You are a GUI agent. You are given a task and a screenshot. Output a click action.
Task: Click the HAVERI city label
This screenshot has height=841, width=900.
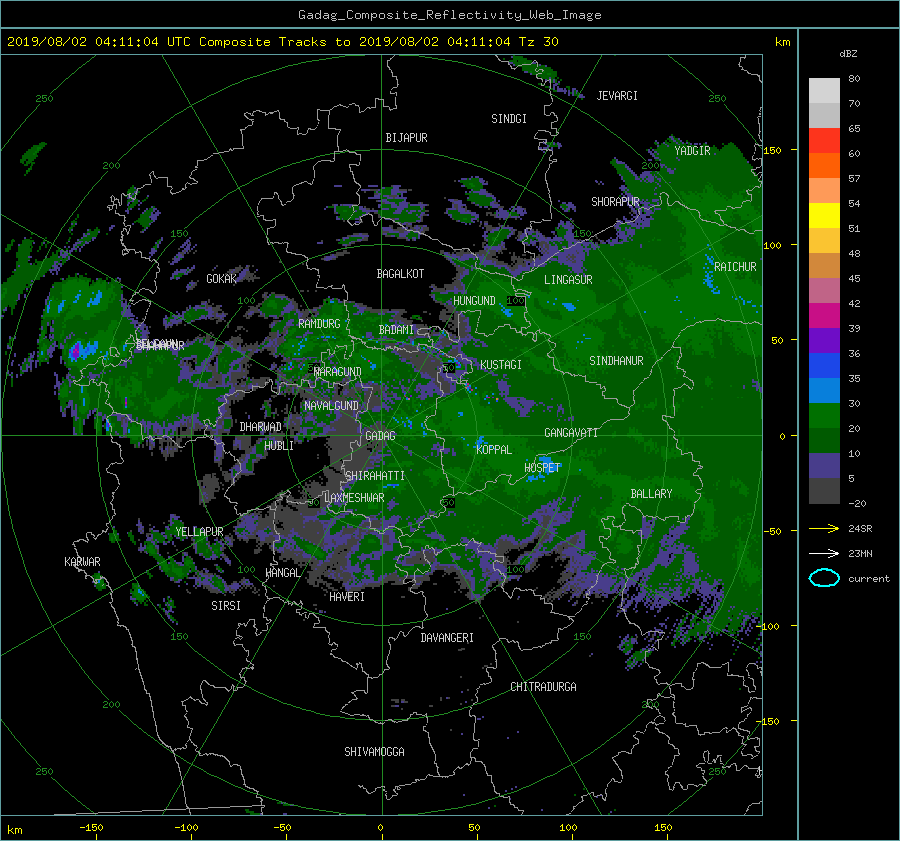tap(347, 597)
